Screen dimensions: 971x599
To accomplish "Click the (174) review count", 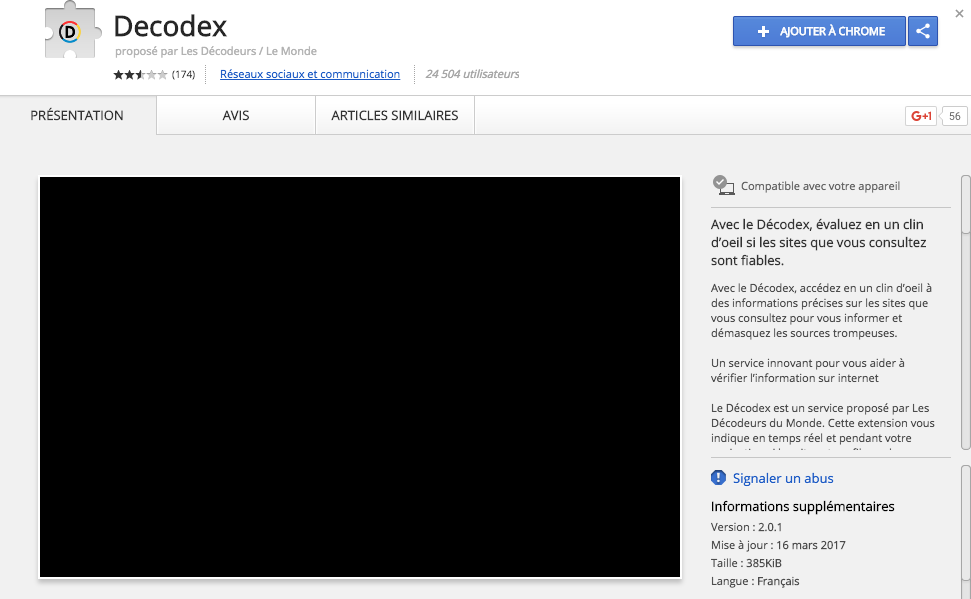I will click(x=183, y=74).
